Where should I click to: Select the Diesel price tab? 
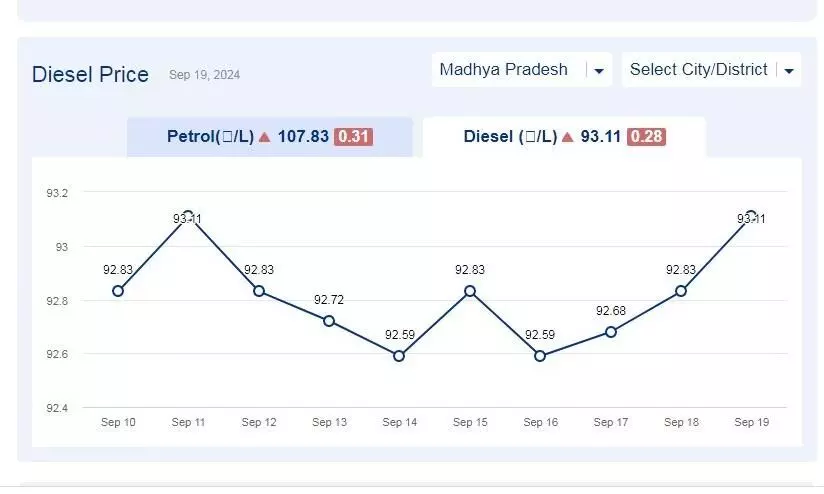(x=564, y=137)
